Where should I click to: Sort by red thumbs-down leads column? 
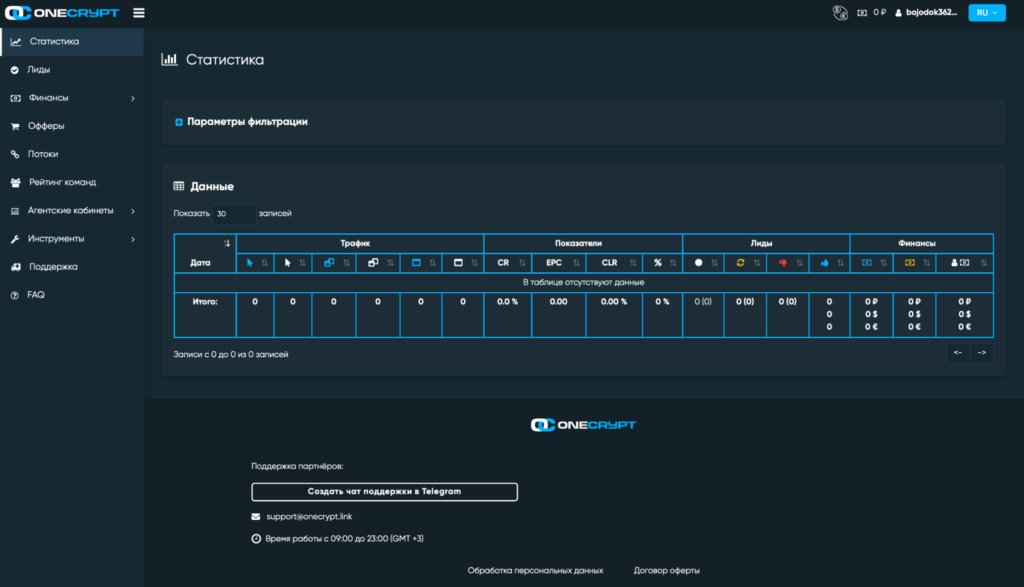788,262
